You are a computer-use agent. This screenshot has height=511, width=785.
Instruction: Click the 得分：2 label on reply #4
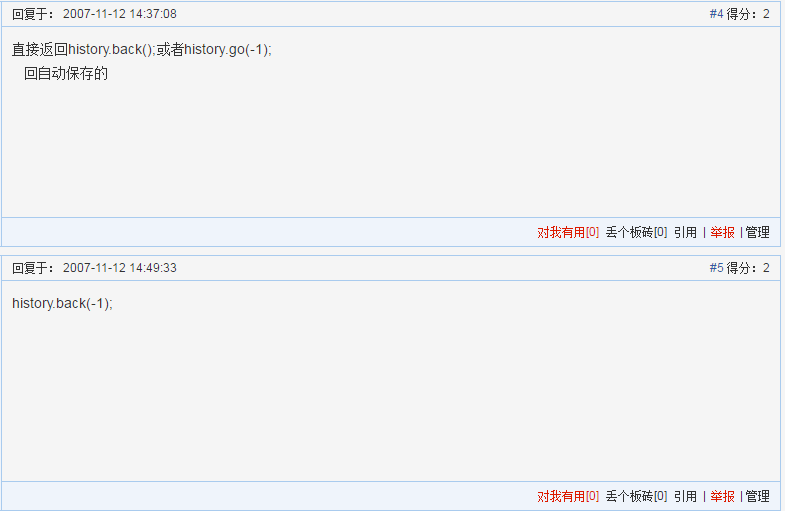click(748, 14)
